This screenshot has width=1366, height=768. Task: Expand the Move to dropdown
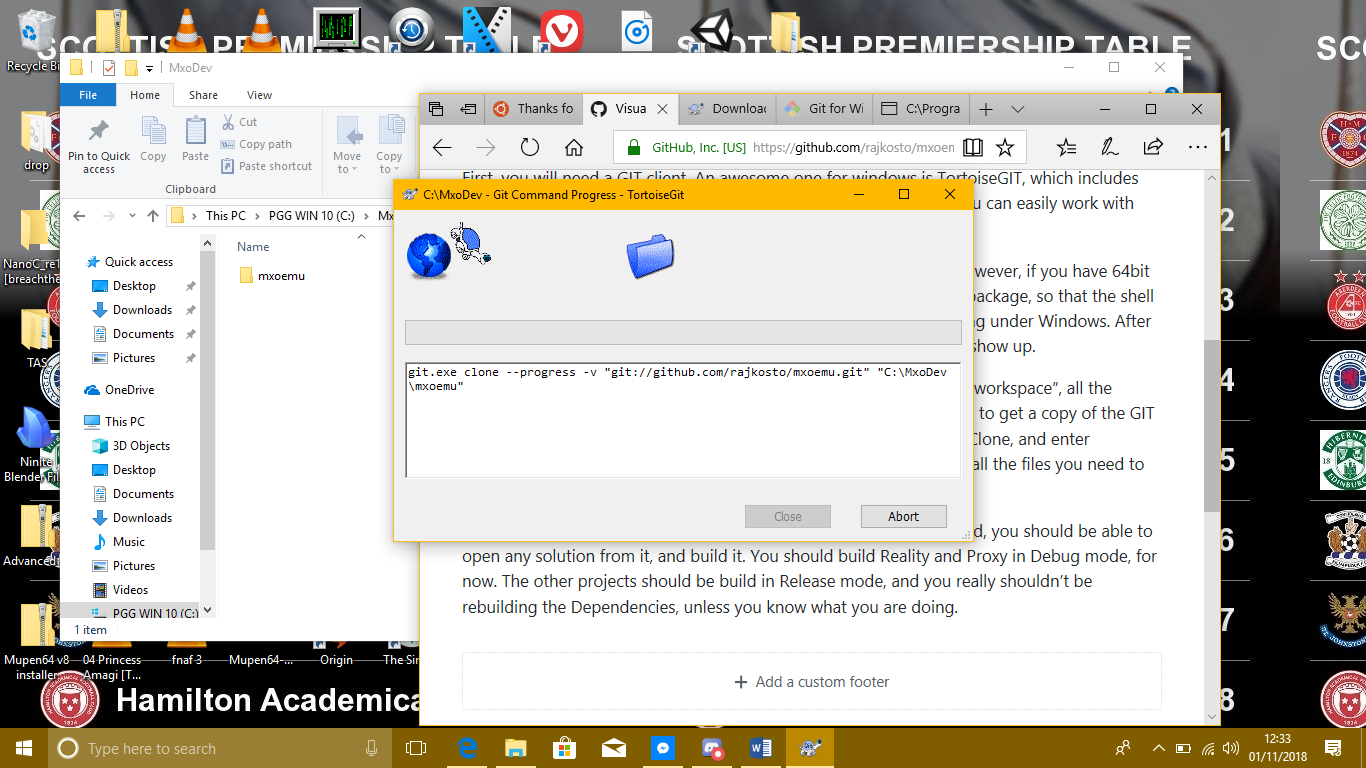347,169
